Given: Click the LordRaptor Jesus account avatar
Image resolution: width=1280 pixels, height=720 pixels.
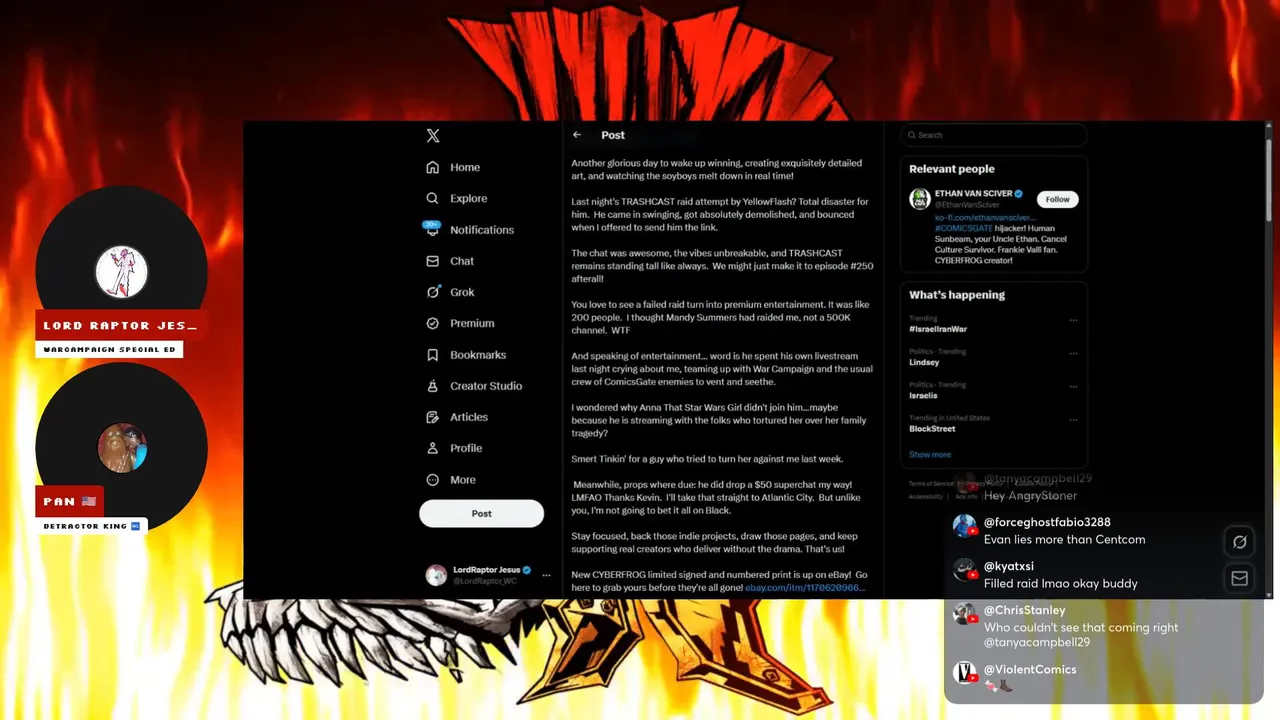Looking at the screenshot, I should click(x=436, y=575).
